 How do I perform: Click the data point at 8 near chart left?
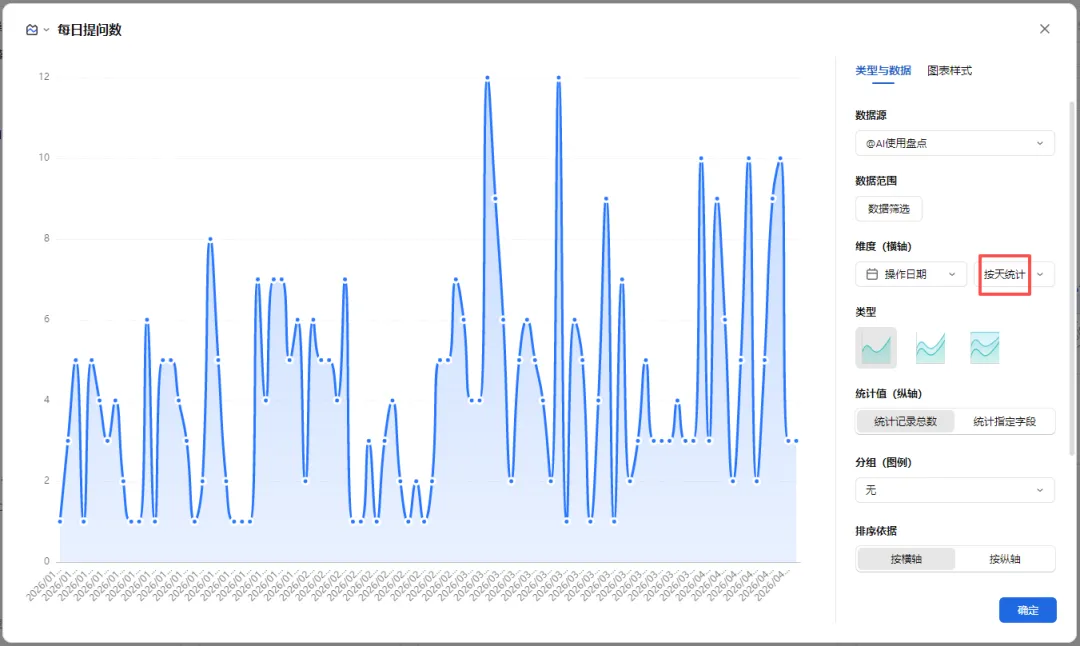point(210,239)
